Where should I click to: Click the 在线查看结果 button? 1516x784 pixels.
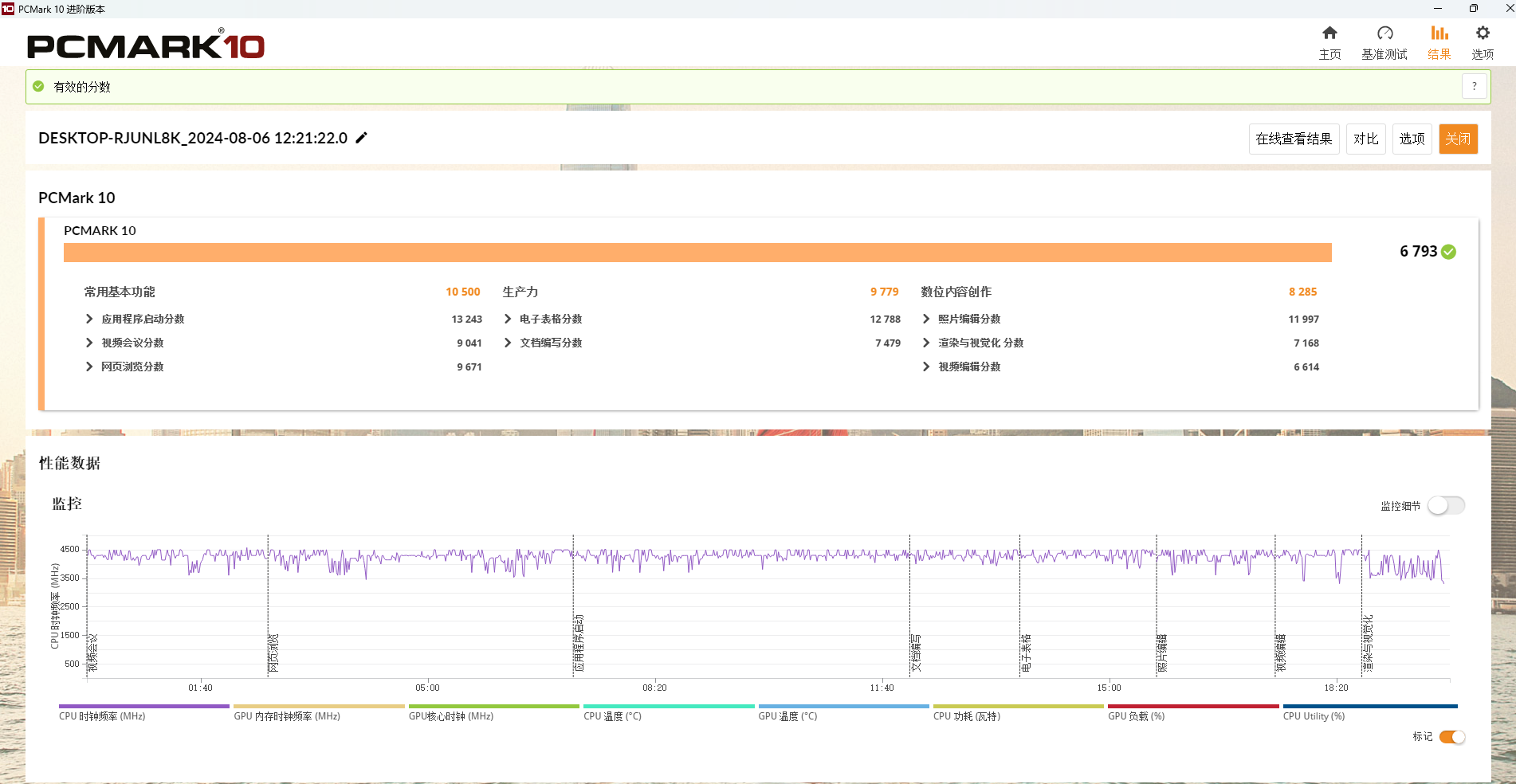point(1294,139)
